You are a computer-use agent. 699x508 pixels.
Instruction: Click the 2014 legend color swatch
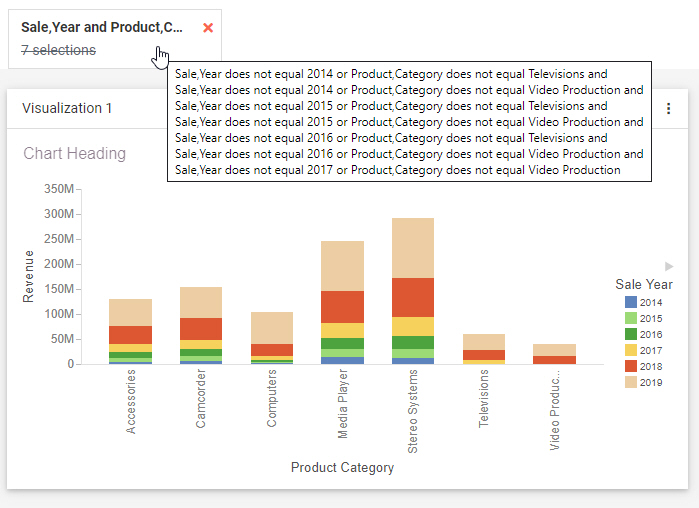630,302
